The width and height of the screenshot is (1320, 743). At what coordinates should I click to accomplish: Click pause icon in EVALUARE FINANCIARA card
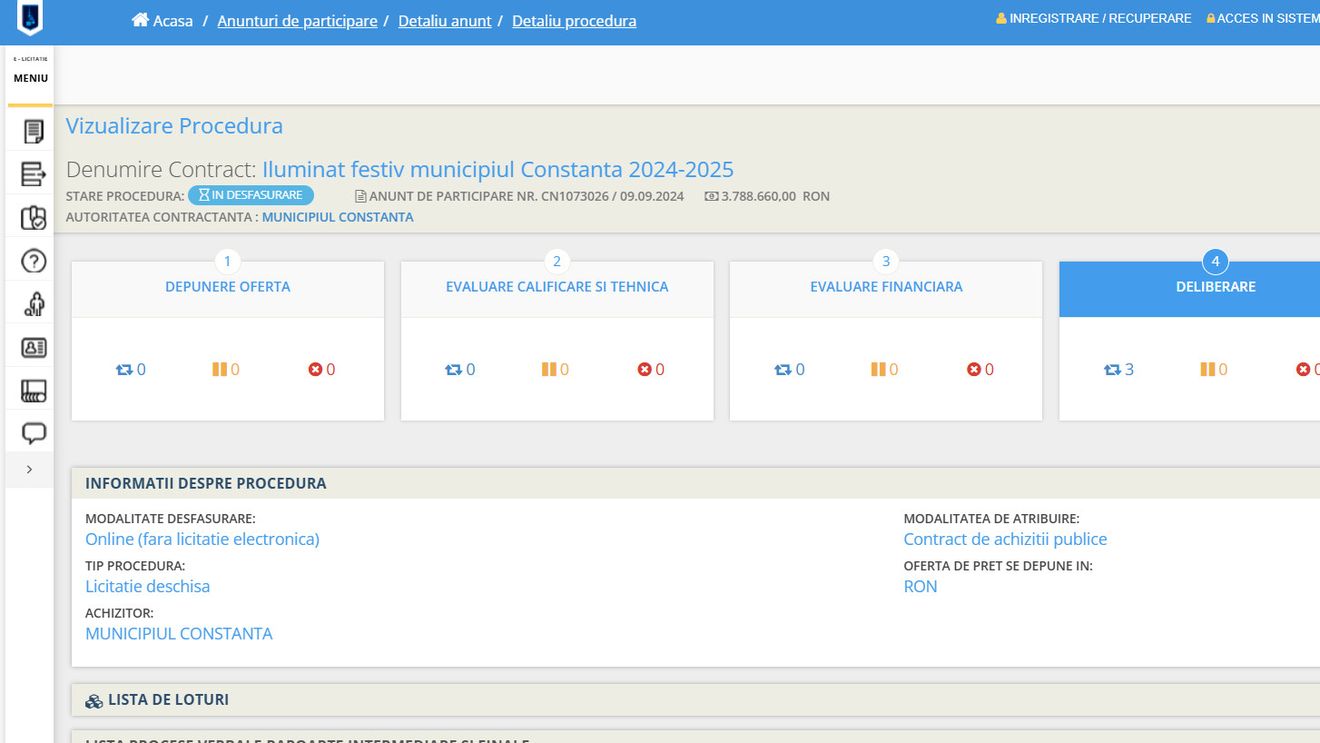878,369
